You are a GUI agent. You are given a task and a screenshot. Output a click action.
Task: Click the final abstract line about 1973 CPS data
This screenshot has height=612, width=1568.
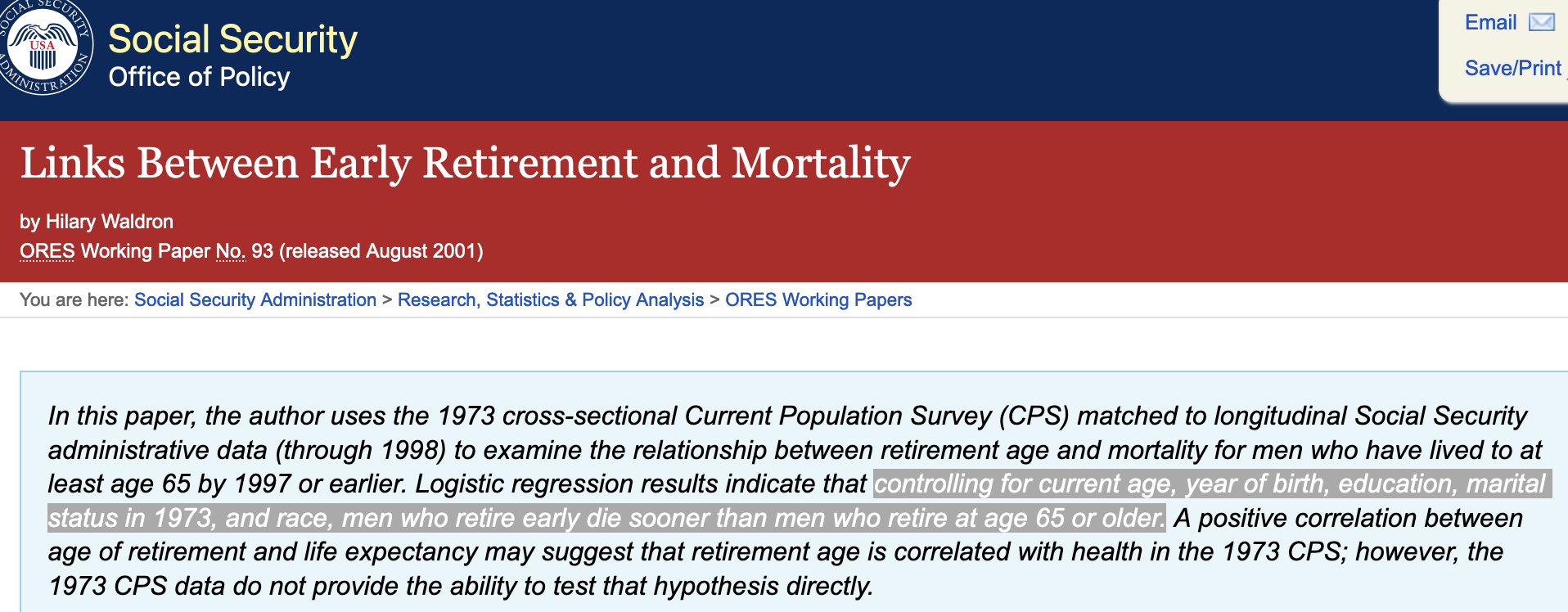[x=460, y=586]
